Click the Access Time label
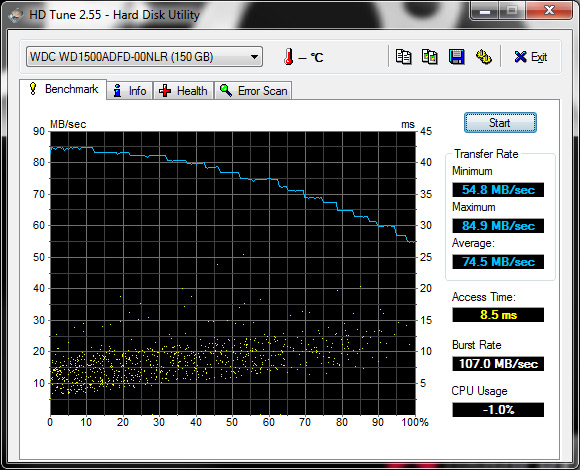 [484, 297]
